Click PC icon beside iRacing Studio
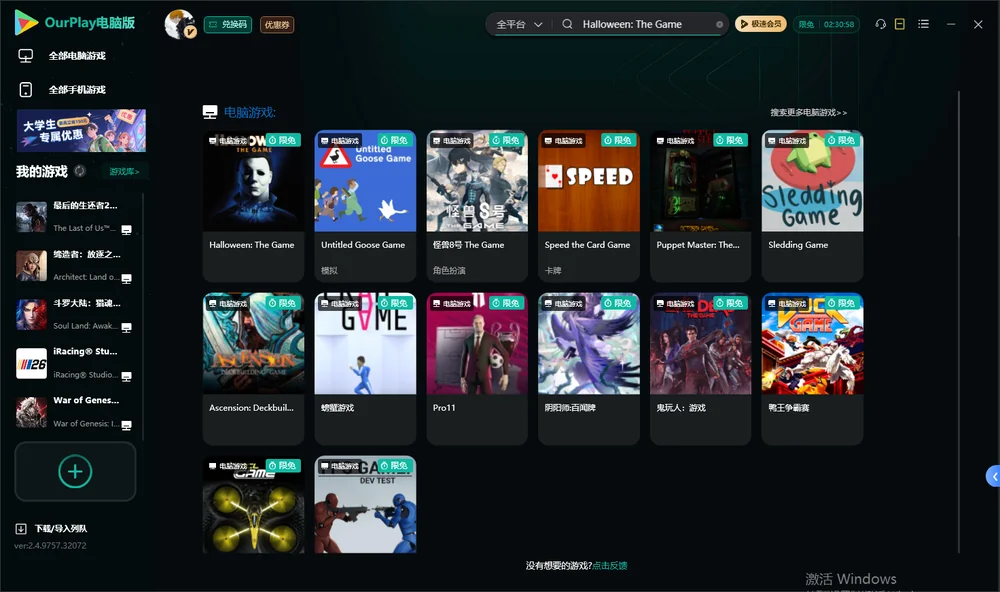 click(x=126, y=376)
